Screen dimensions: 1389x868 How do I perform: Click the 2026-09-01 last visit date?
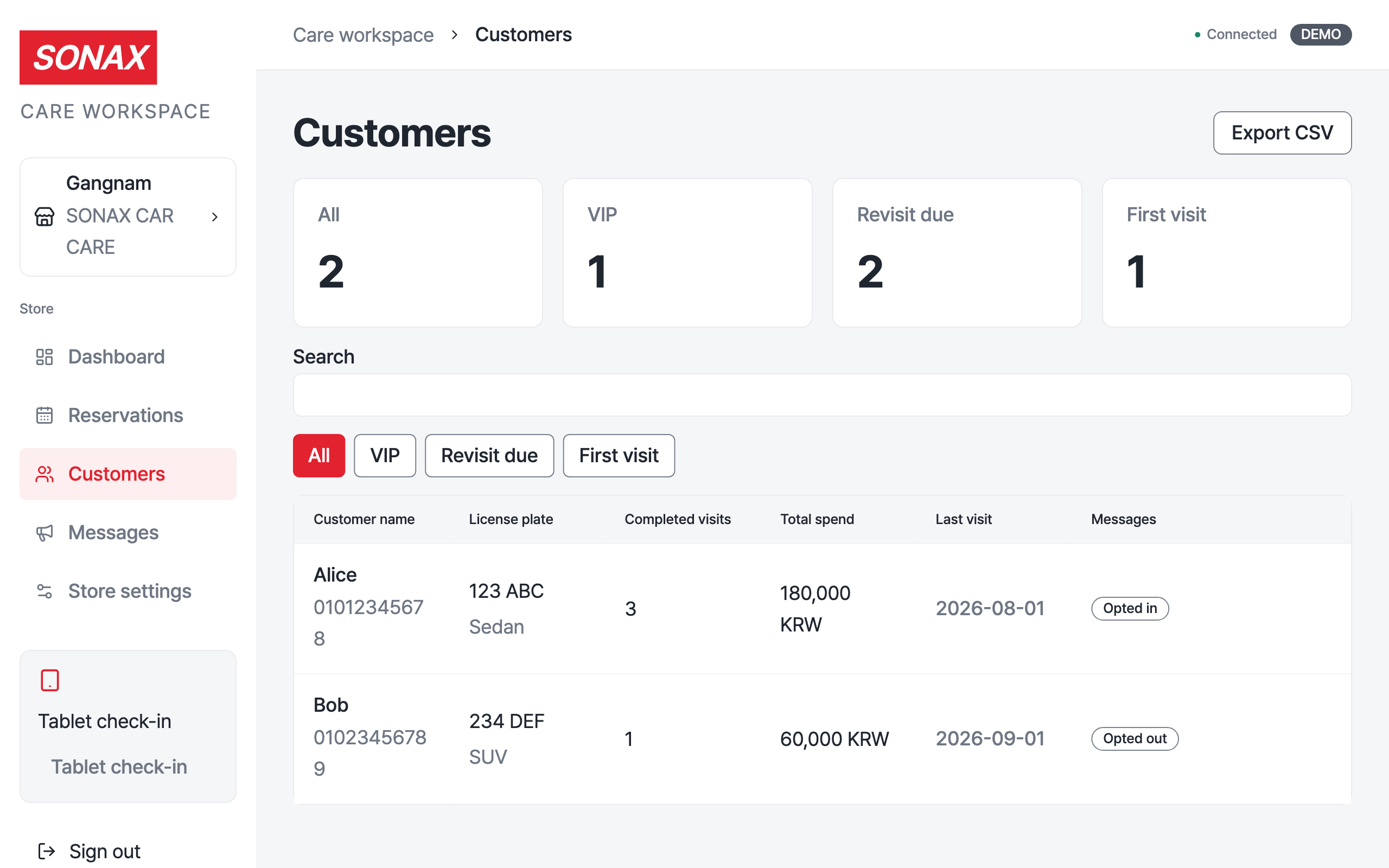(990, 739)
